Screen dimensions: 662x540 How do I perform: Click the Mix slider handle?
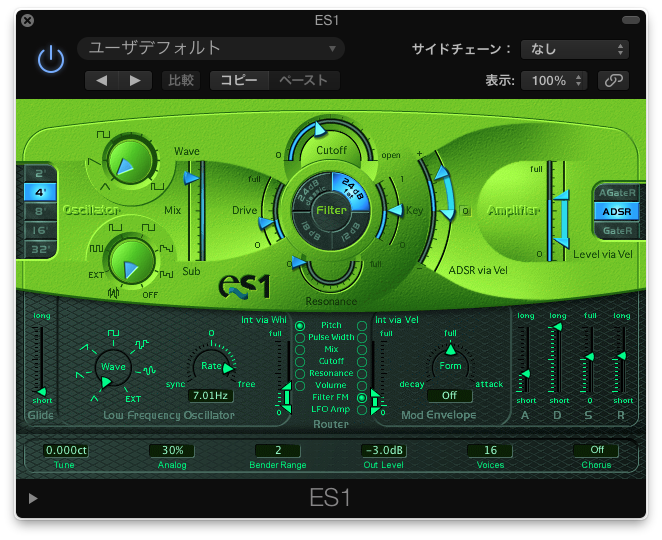(x=191, y=178)
